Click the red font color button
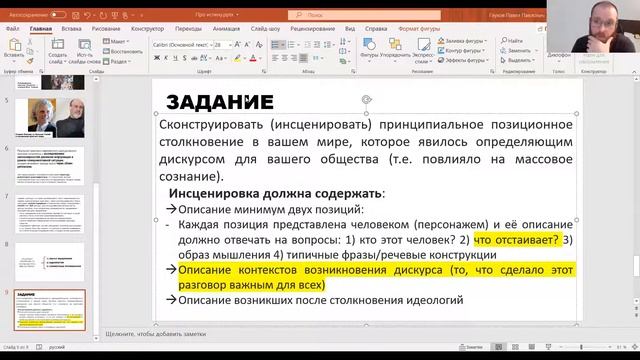This screenshot has width=640, height=360. 253,58
